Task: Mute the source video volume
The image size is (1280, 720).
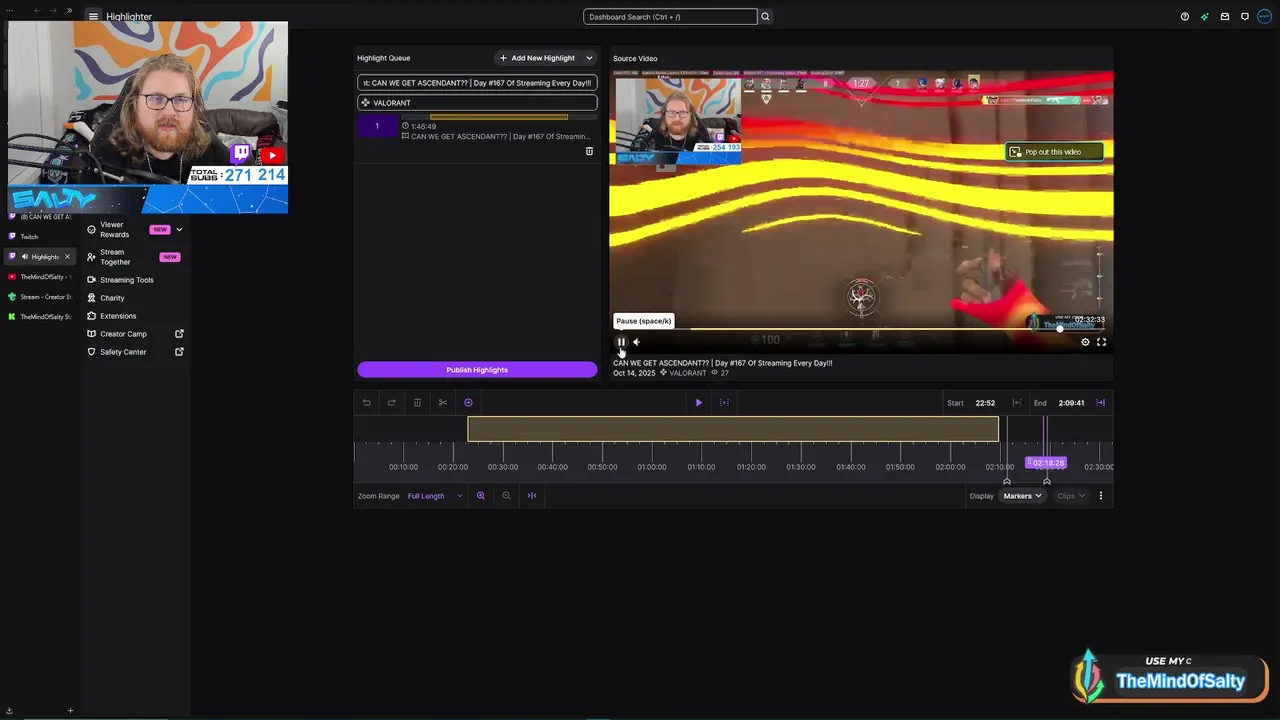Action: click(636, 342)
